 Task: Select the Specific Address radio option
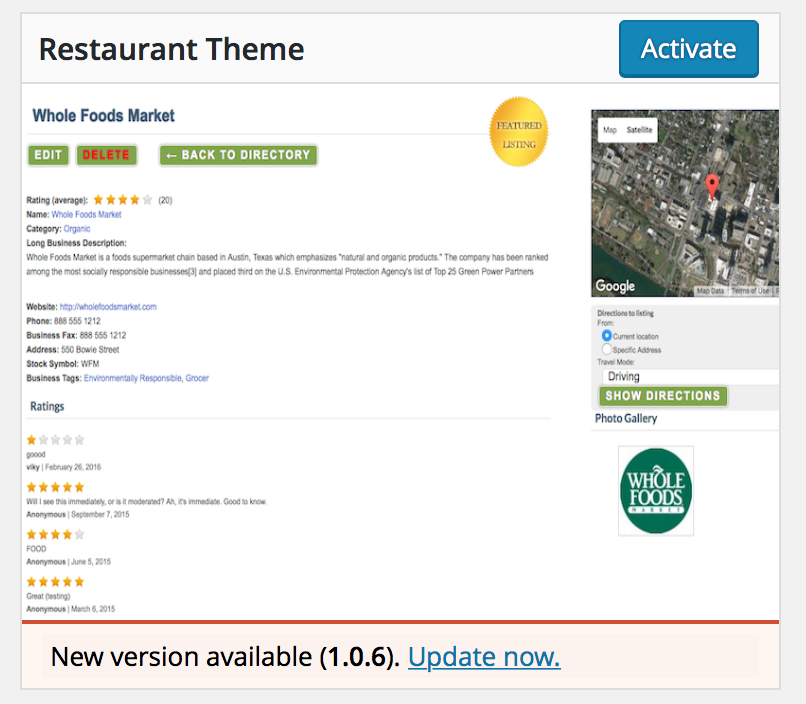tap(607, 349)
